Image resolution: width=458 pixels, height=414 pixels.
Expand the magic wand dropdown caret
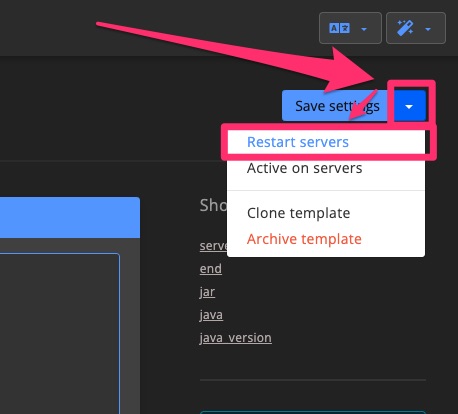(x=428, y=29)
